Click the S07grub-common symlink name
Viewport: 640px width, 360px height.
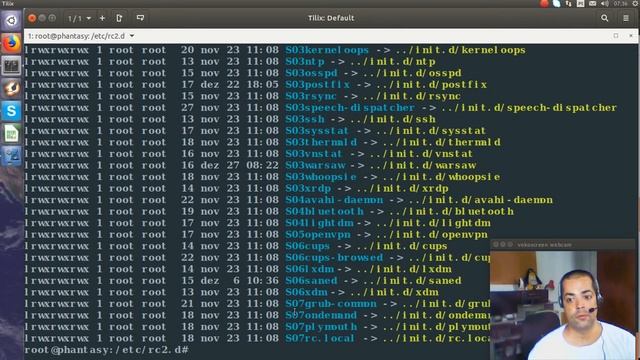click(331, 304)
